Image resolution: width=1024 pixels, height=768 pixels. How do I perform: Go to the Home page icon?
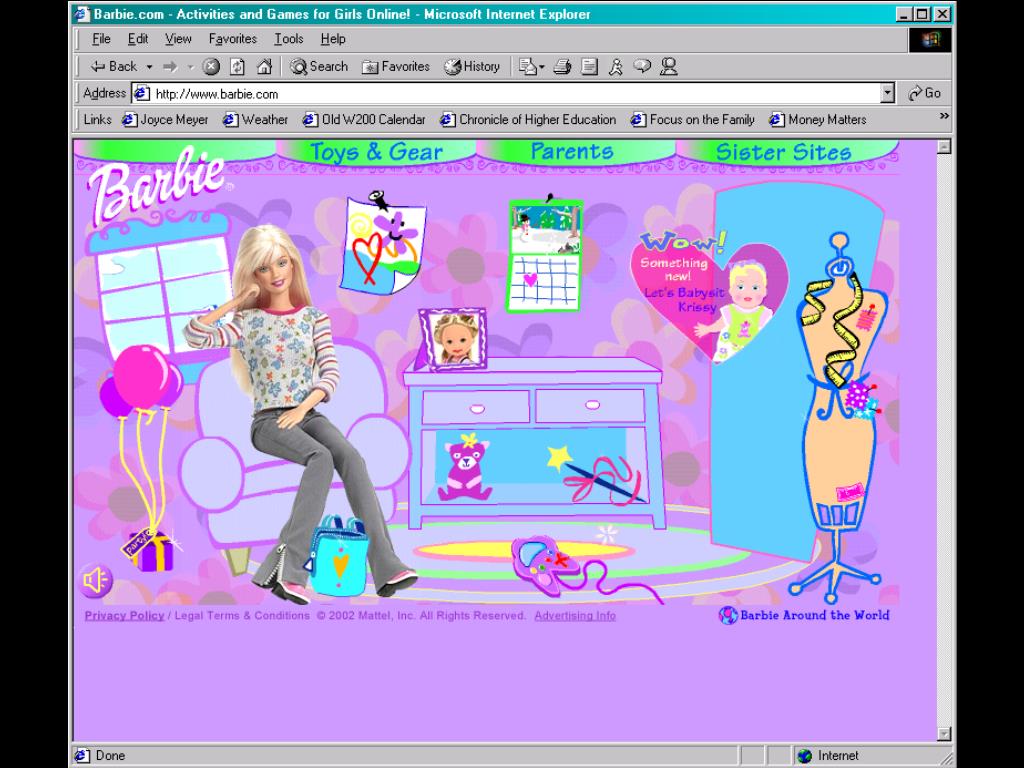point(264,66)
